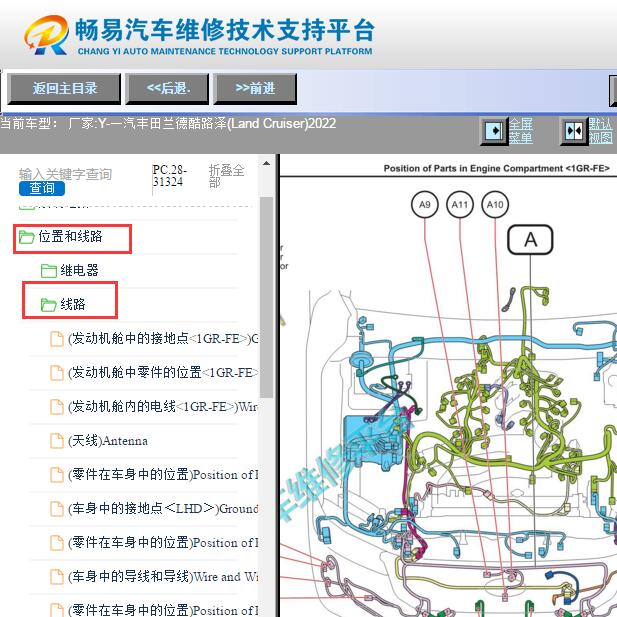Viewport: 617px width, 617px height.
Task: Open the (天线)Antenna document
Action: pyautogui.click(x=108, y=441)
